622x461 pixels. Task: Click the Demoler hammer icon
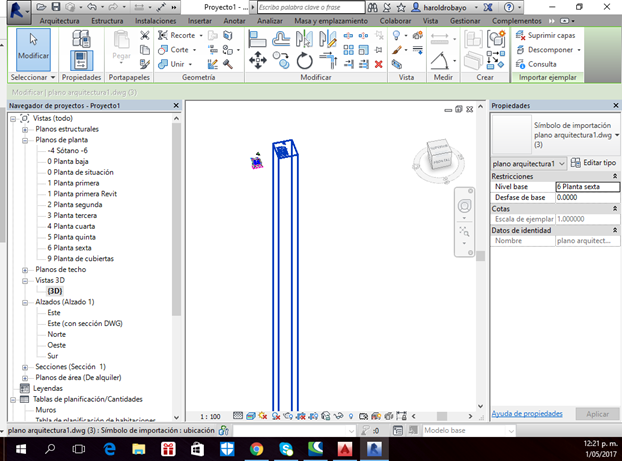click(228, 64)
